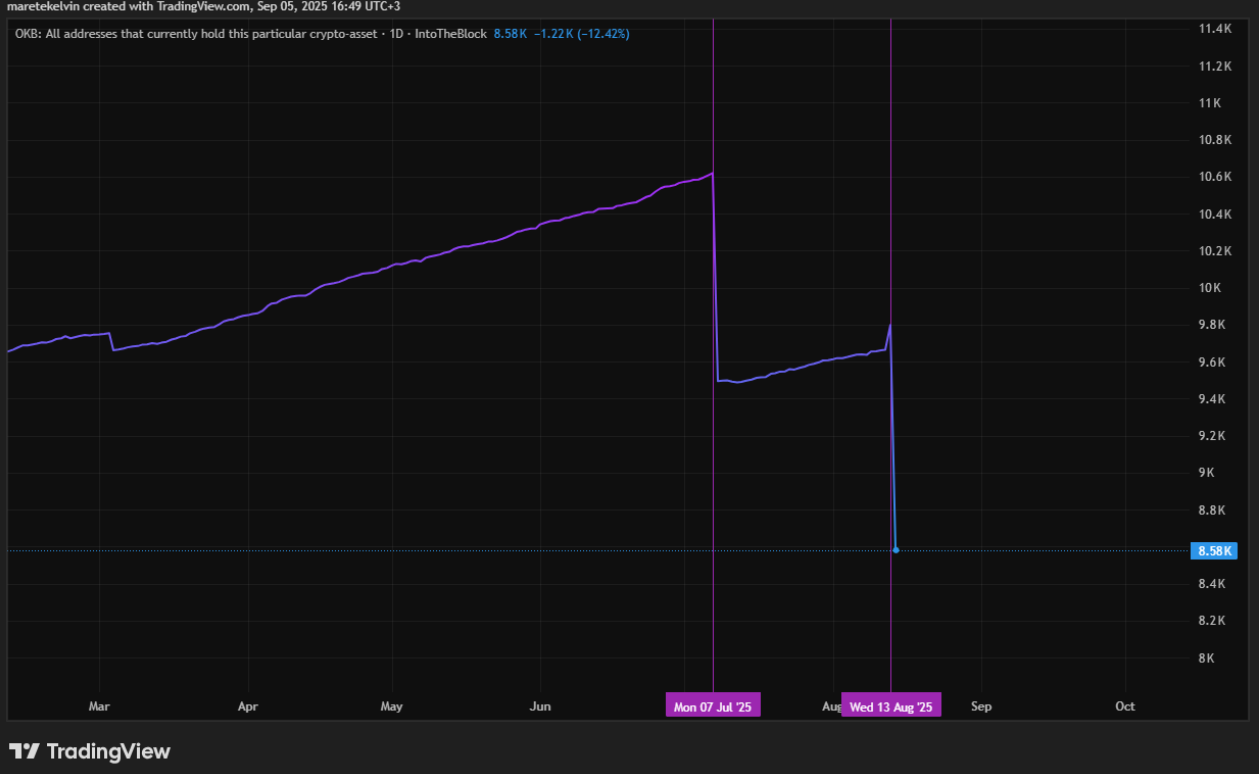Click the Jun label on the time axis
This screenshot has width=1259, height=774.
(540, 707)
